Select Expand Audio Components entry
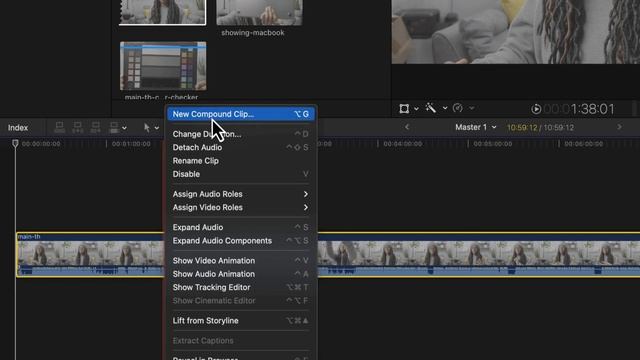640x360 pixels. click(241, 241)
